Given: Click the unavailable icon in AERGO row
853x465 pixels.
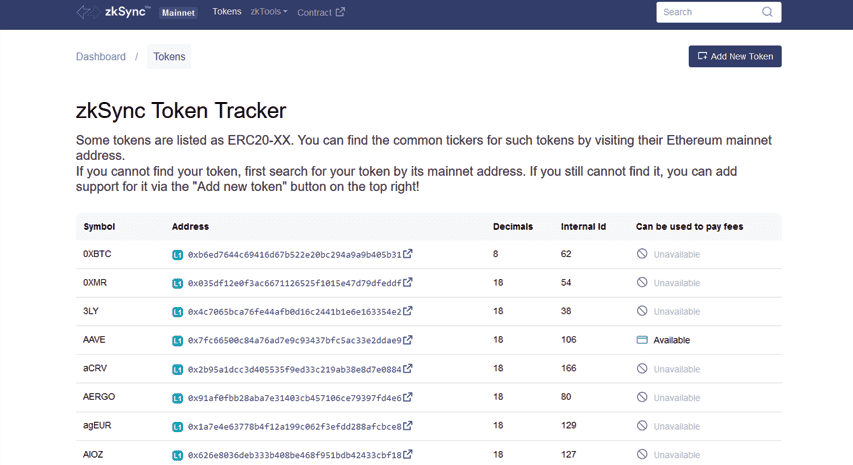Looking at the screenshot, I should tap(642, 397).
